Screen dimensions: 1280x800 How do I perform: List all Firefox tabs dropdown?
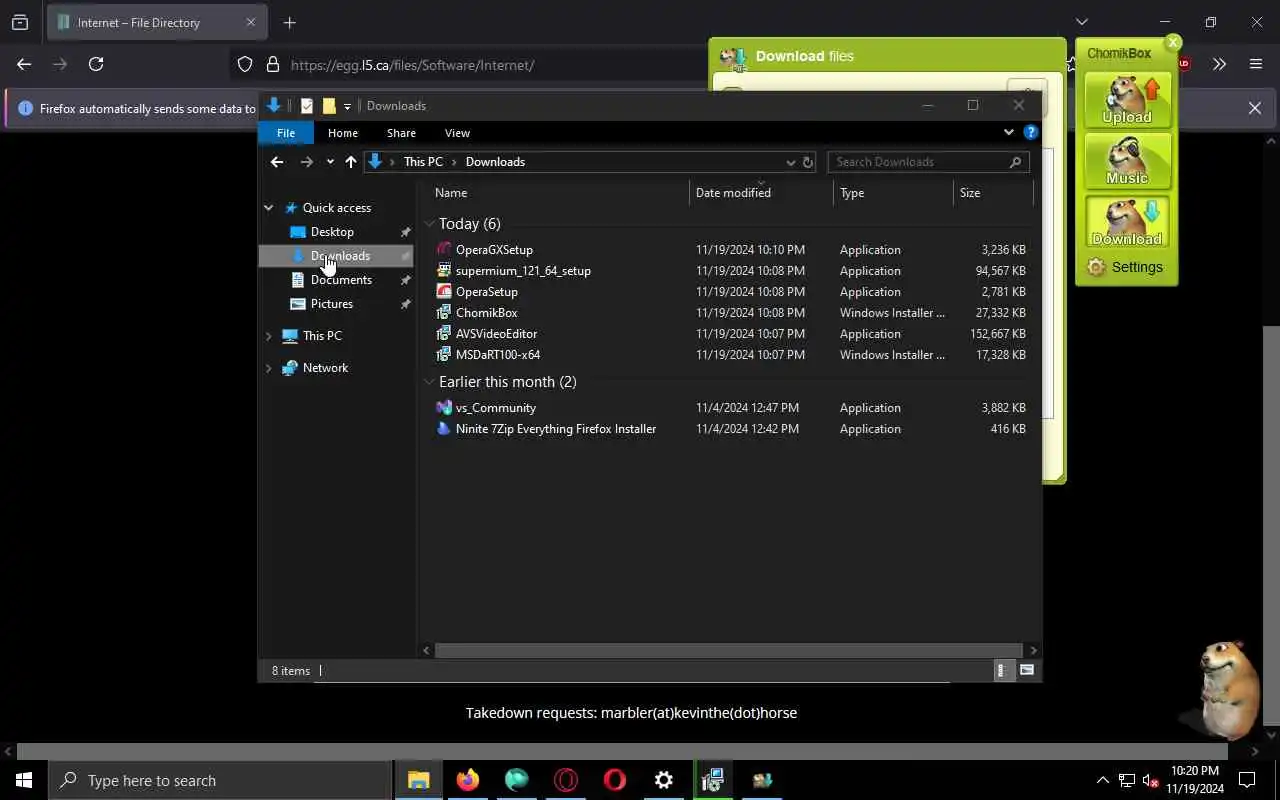tap(1081, 22)
